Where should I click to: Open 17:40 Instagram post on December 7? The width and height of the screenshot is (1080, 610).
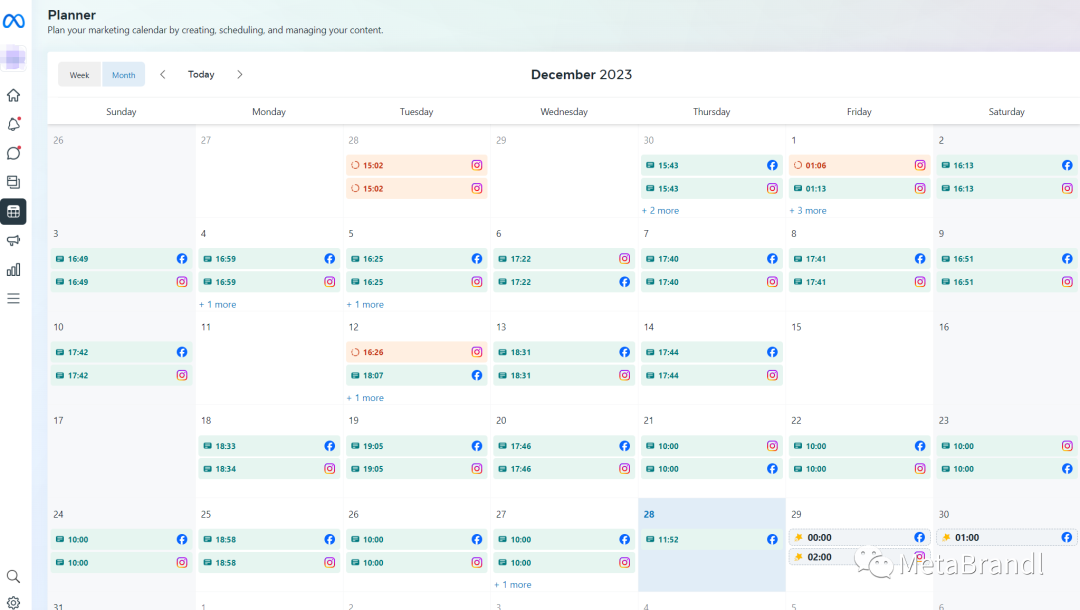pos(712,282)
